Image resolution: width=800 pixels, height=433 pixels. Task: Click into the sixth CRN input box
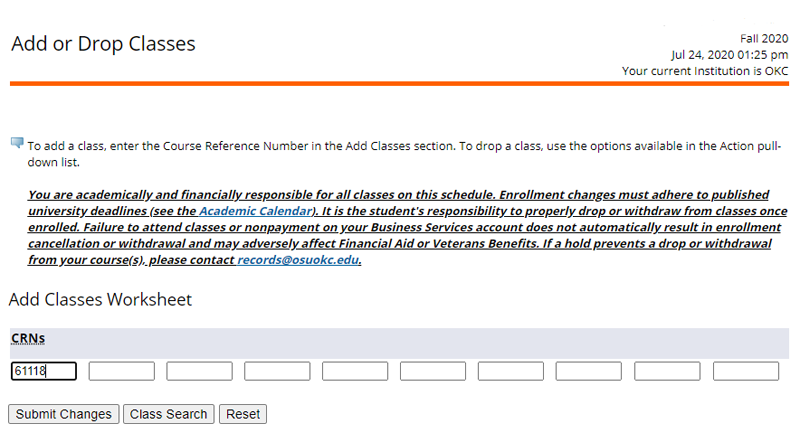(433, 371)
